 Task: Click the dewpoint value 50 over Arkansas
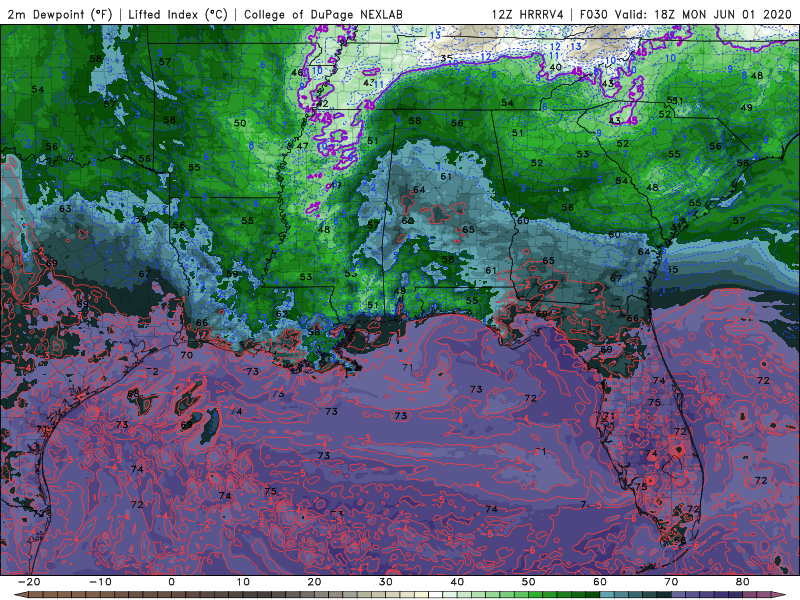pos(240,123)
